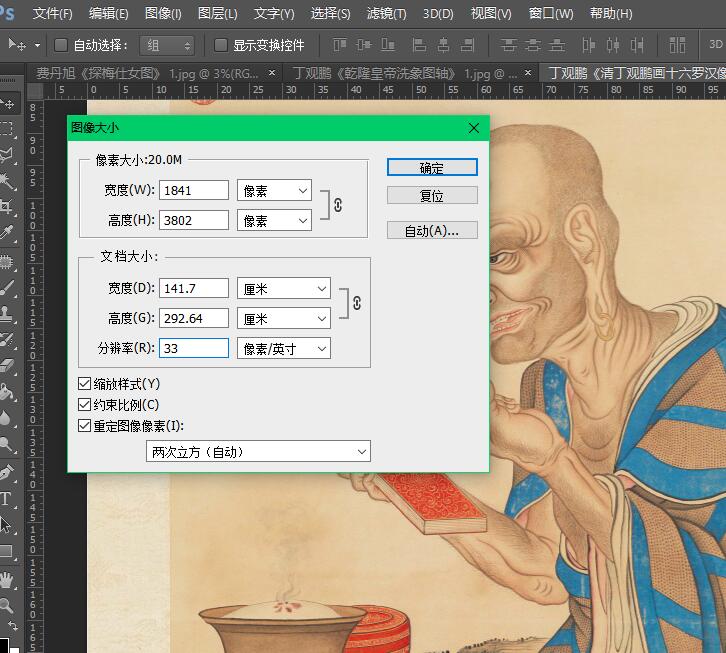This screenshot has height=653, width=726.
Task: Open the 图层(L) menu
Action: 218,13
